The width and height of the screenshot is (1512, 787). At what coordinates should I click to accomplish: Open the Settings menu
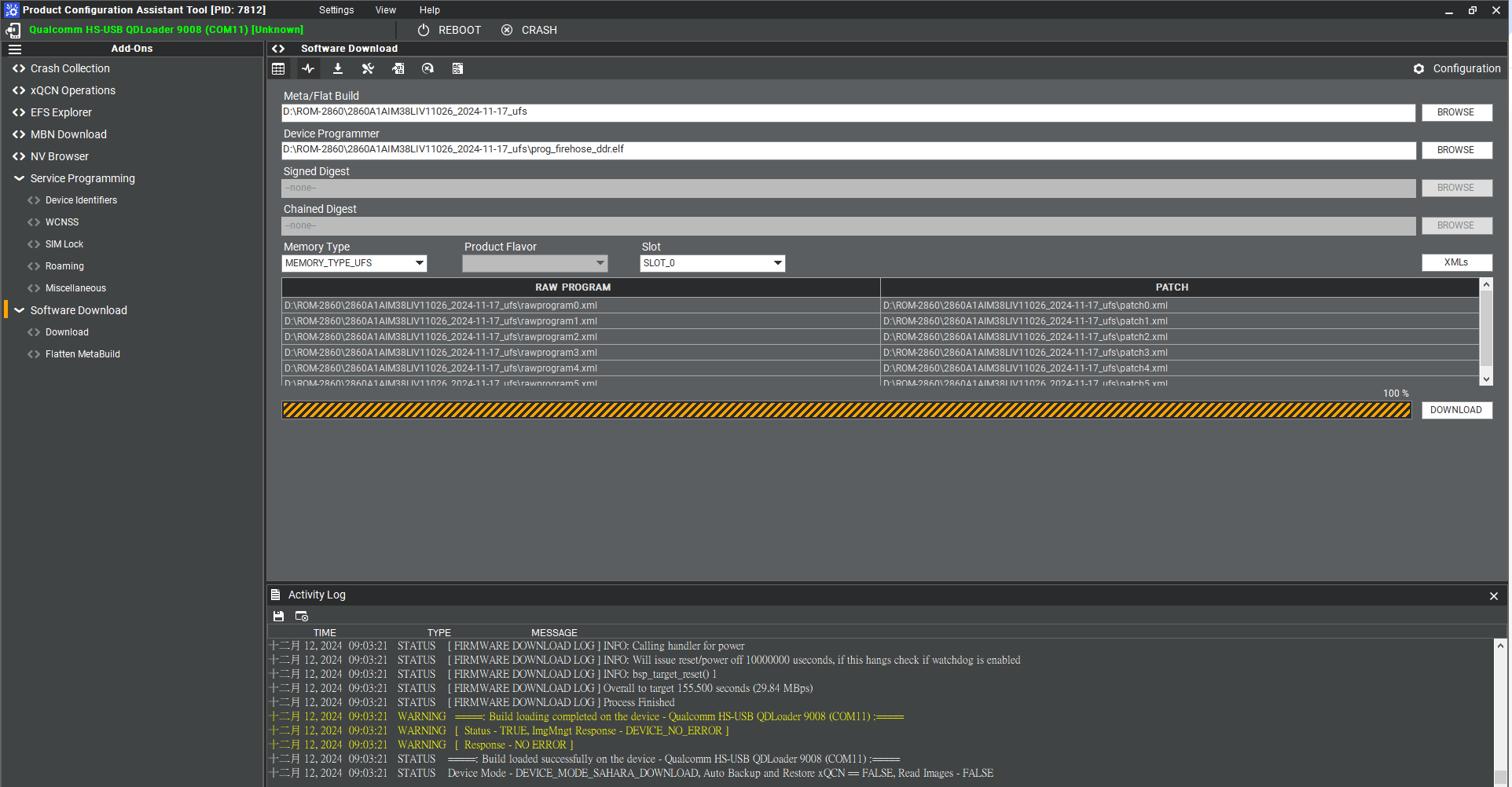point(336,10)
